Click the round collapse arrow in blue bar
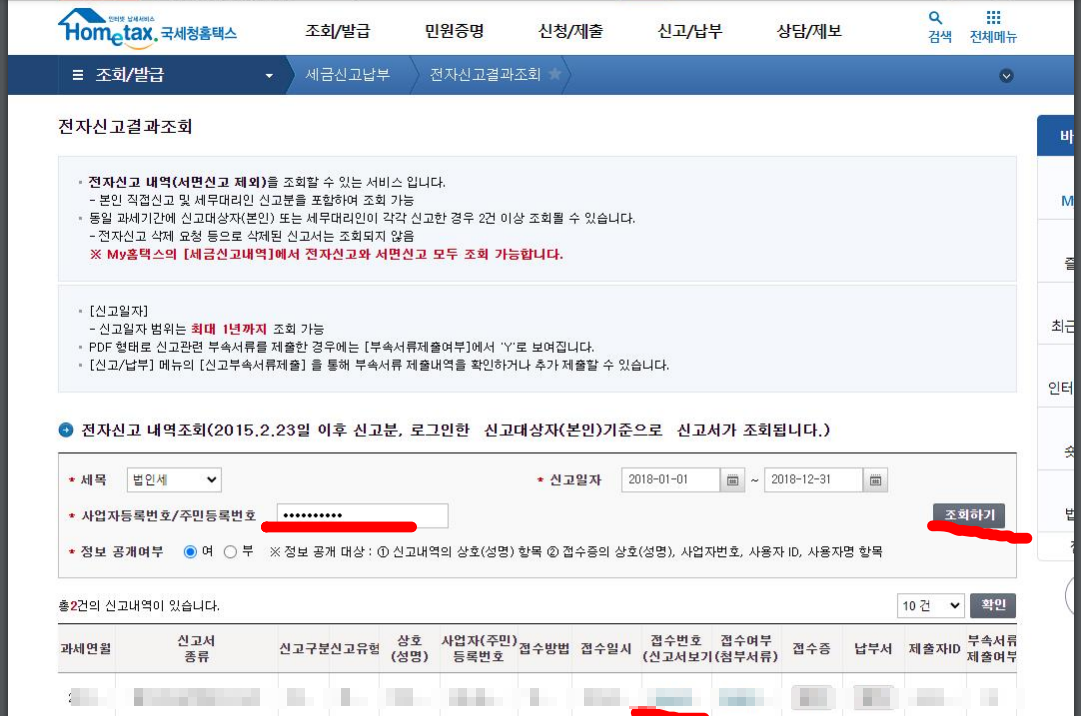This screenshot has height=716, width=1081. pos(1006,76)
